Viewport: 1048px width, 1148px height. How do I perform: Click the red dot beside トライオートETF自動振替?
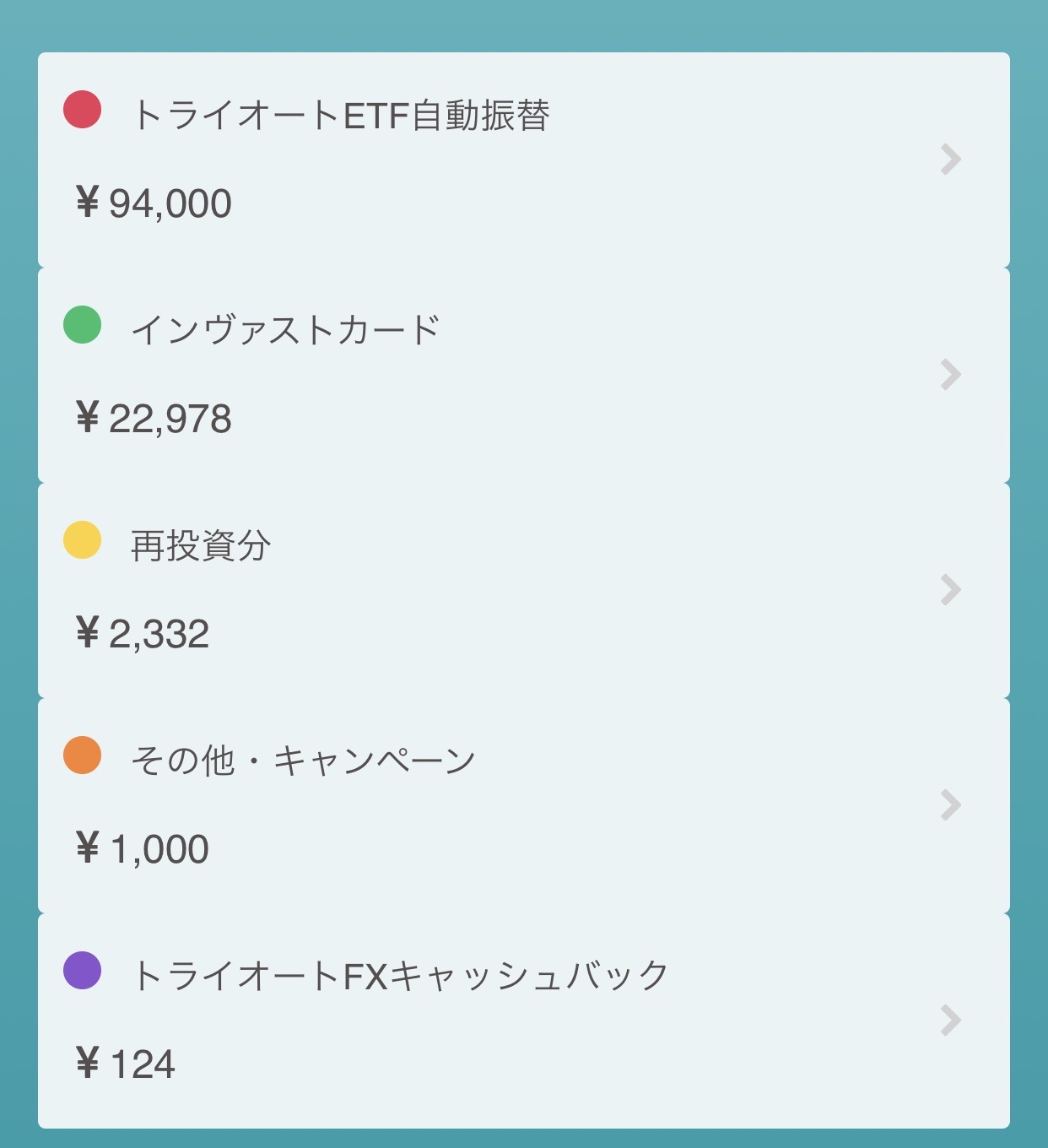tap(83, 110)
